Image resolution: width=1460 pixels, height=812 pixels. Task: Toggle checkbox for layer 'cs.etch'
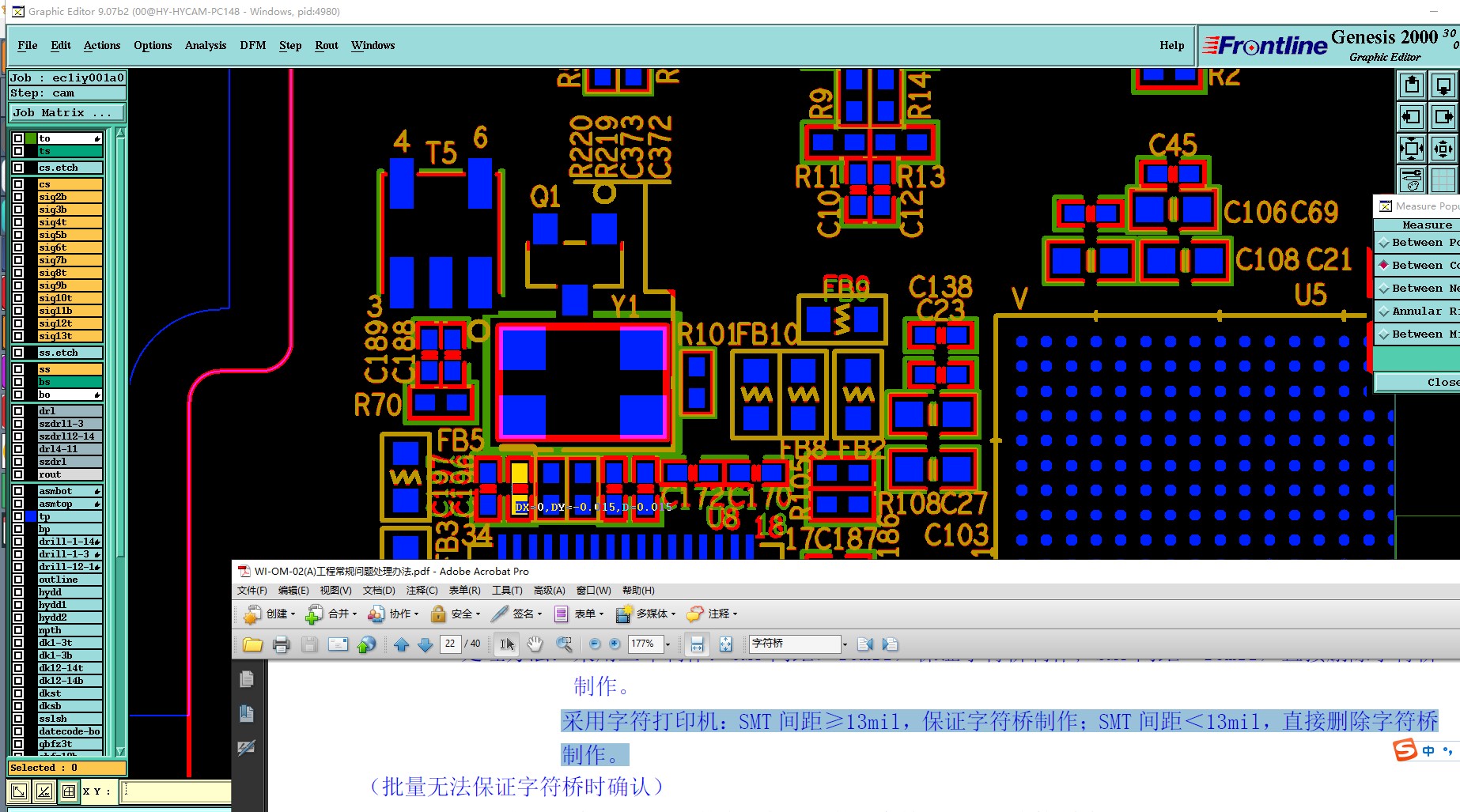pos(18,168)
